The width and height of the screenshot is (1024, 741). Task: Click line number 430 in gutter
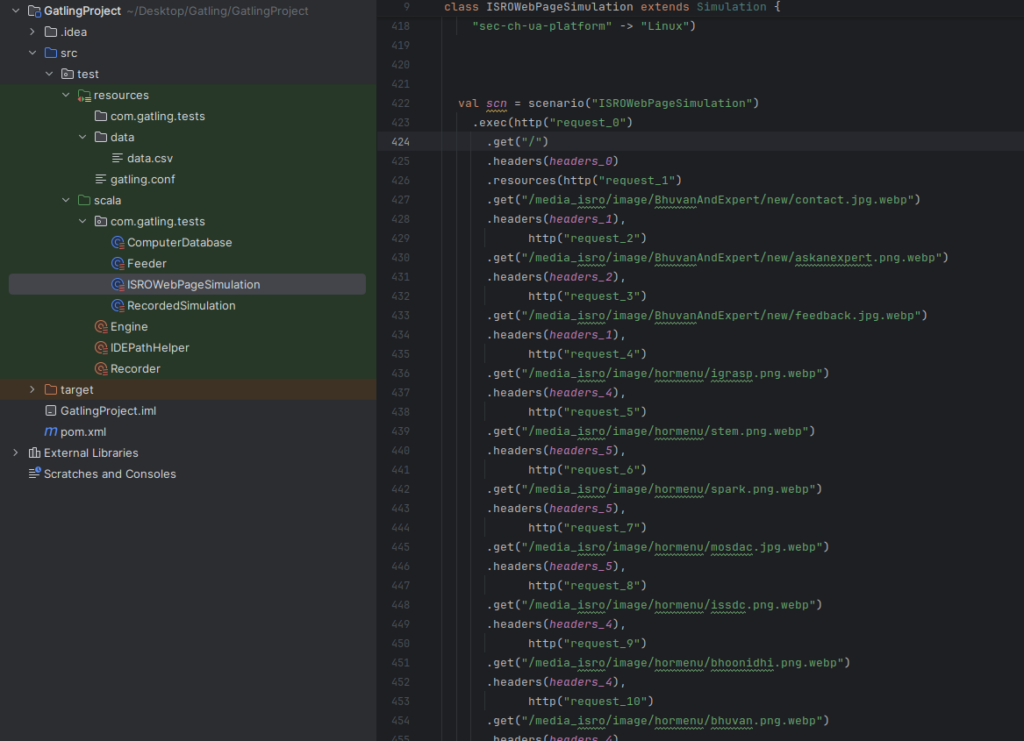pos(401,257)
